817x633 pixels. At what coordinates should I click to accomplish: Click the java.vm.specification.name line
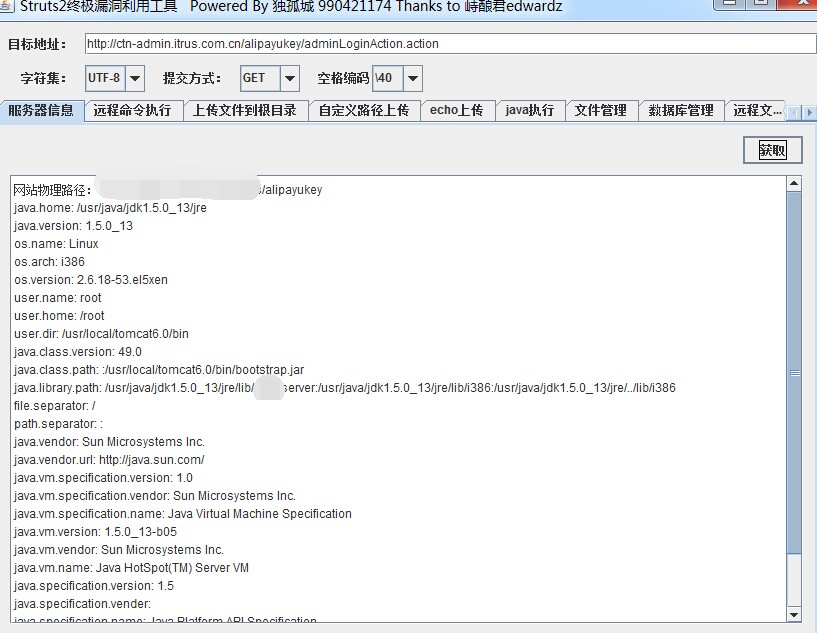tap(182, 513)
